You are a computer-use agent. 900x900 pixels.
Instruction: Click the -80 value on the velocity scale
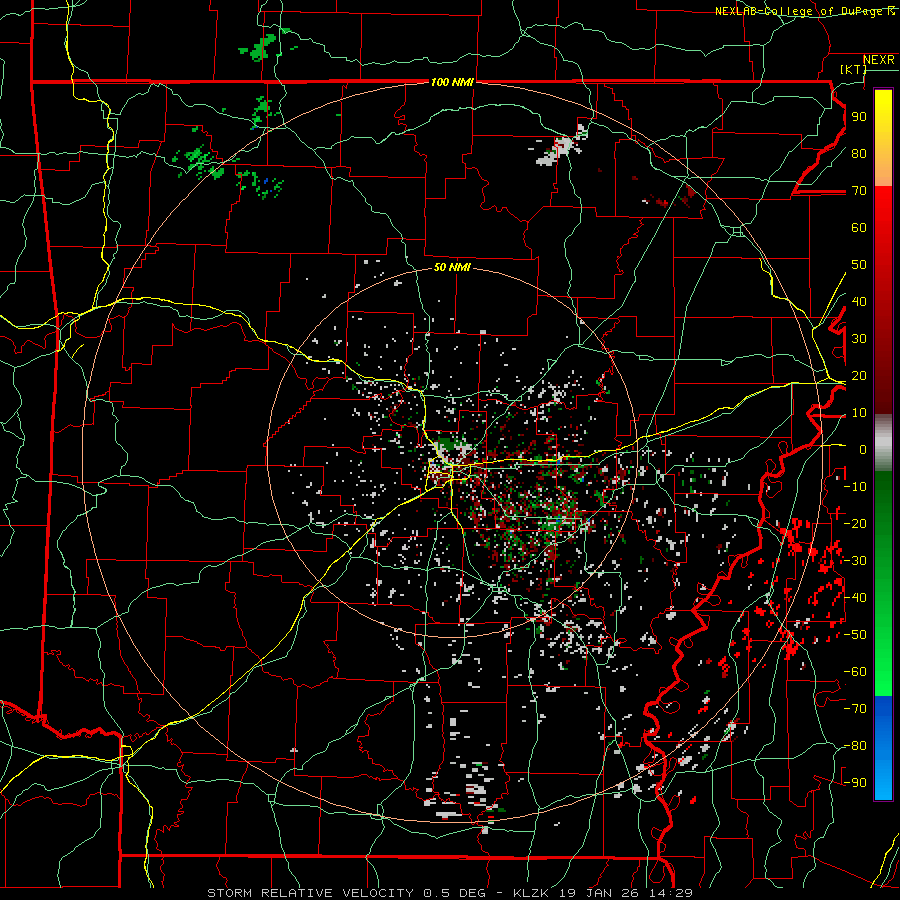click(x=855, y=746)
